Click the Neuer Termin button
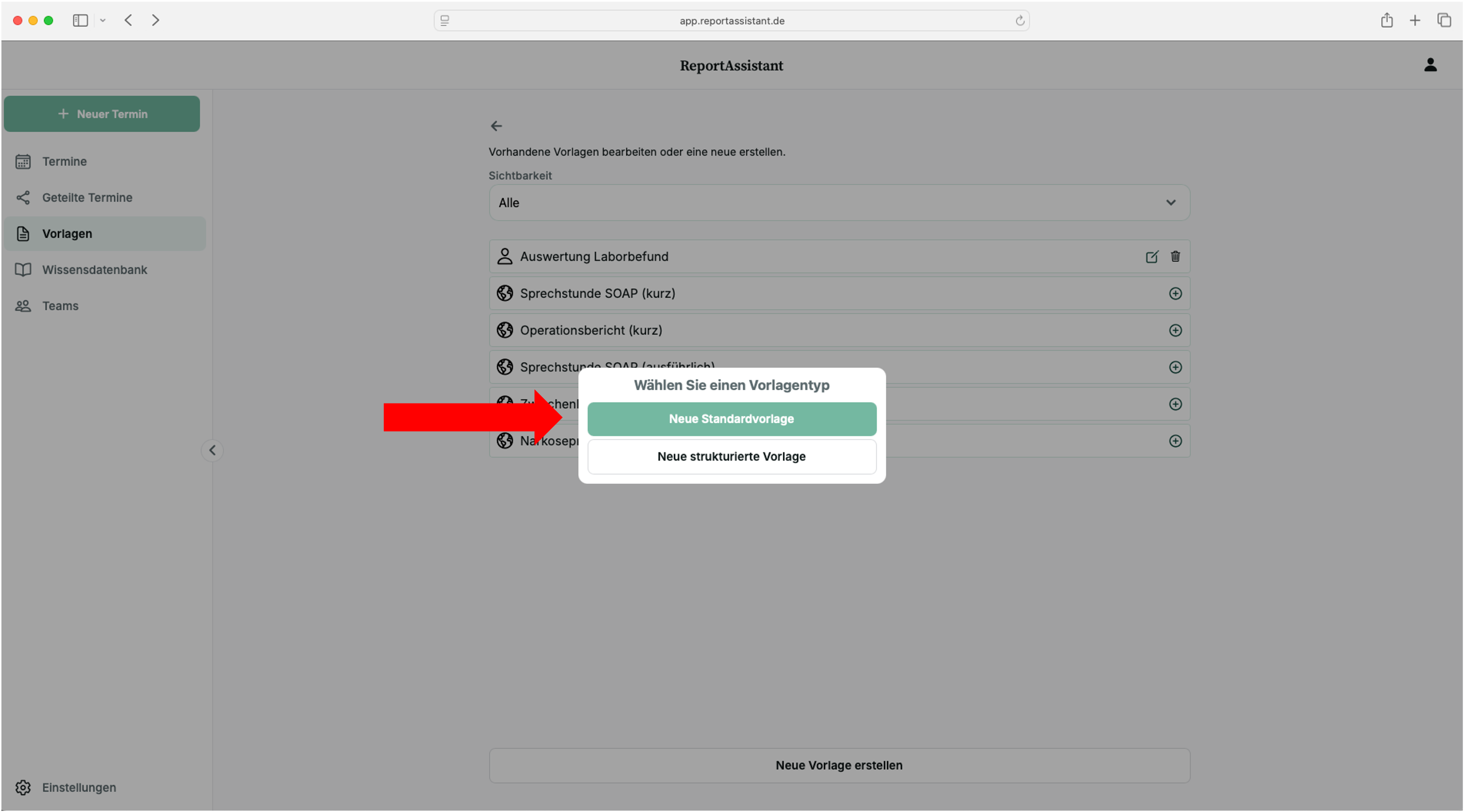 102,114
